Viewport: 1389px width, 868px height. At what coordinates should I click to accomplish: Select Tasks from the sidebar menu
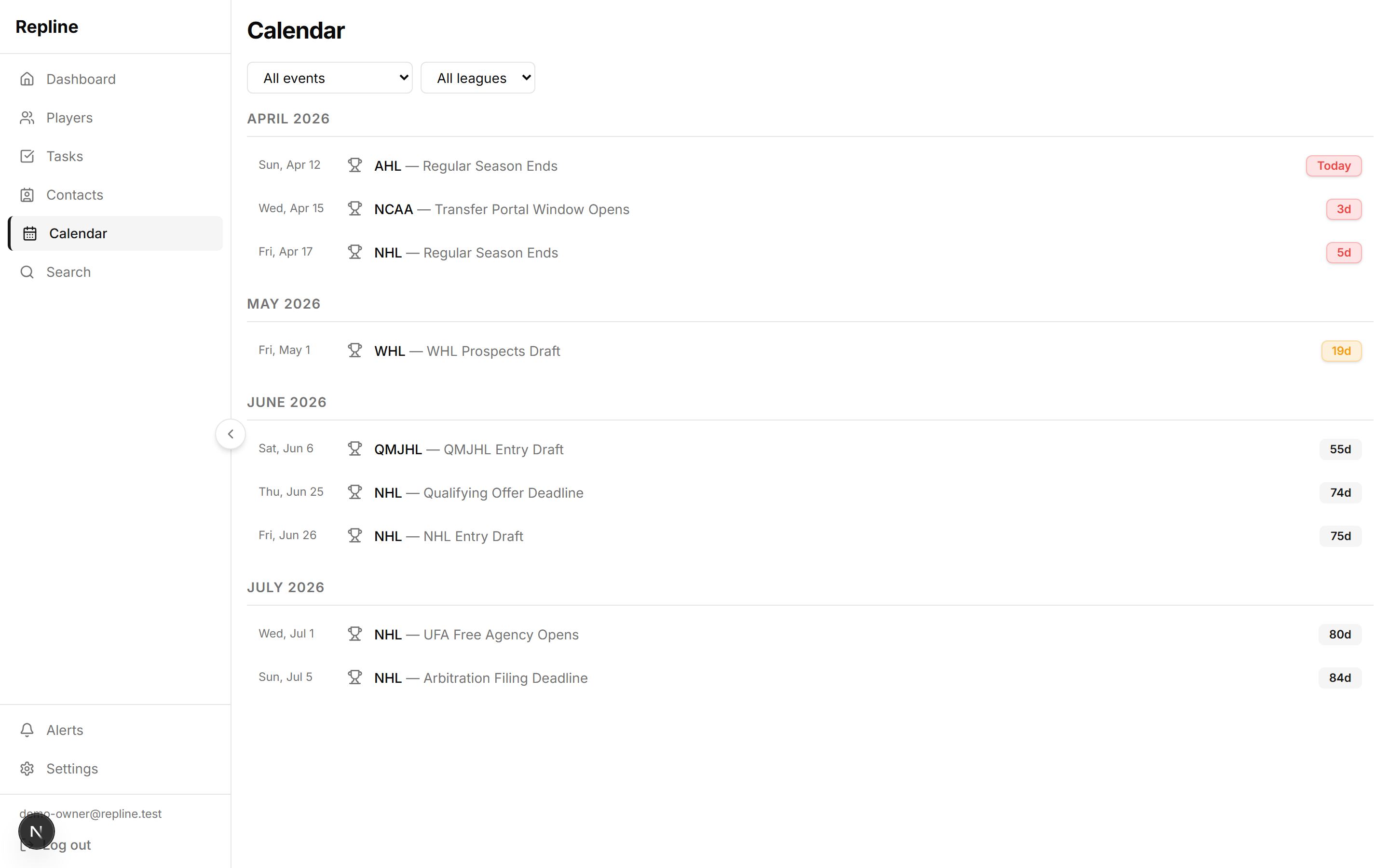(x=64, y=156)
